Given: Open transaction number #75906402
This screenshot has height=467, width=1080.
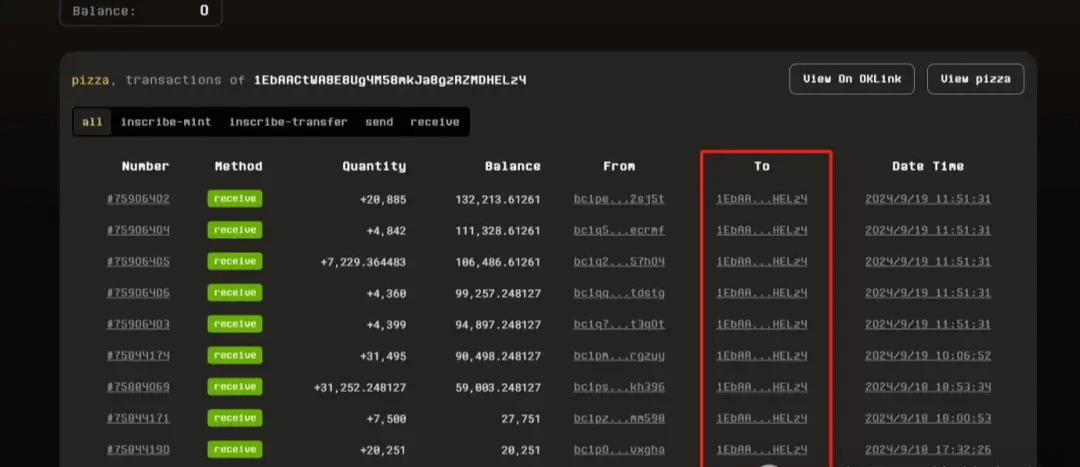Looking at the screenshot, I should coord(138,199).
